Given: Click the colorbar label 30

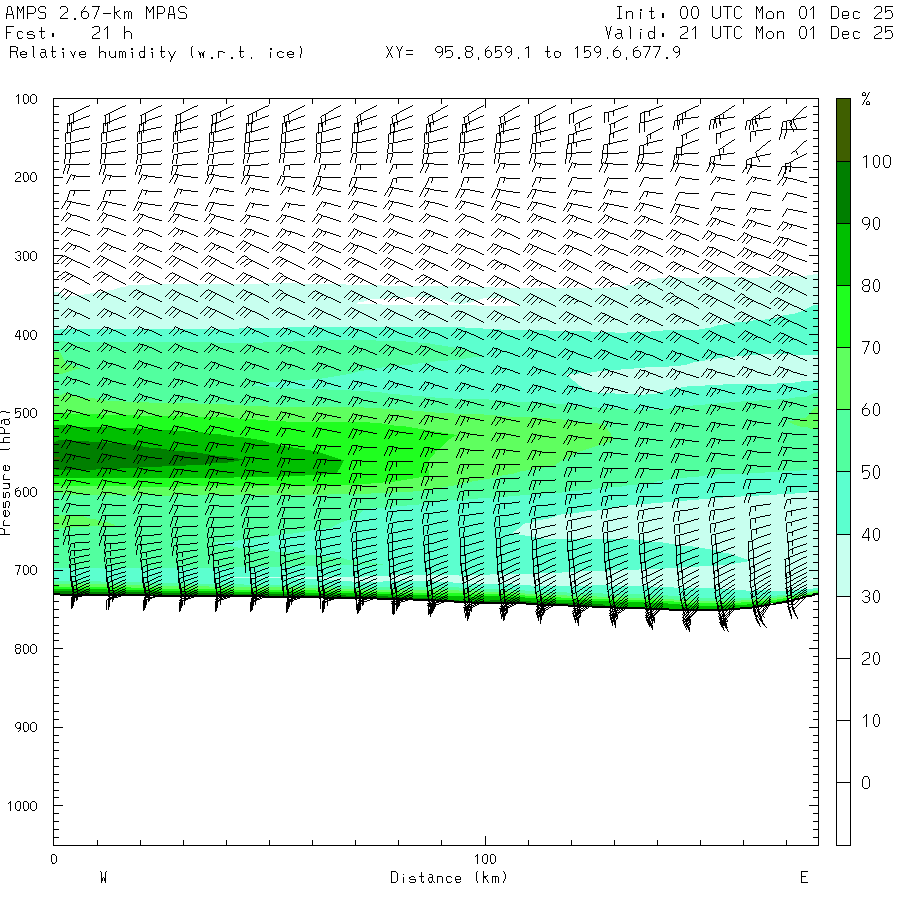Looking at the screenshot, I should (871, 597).
